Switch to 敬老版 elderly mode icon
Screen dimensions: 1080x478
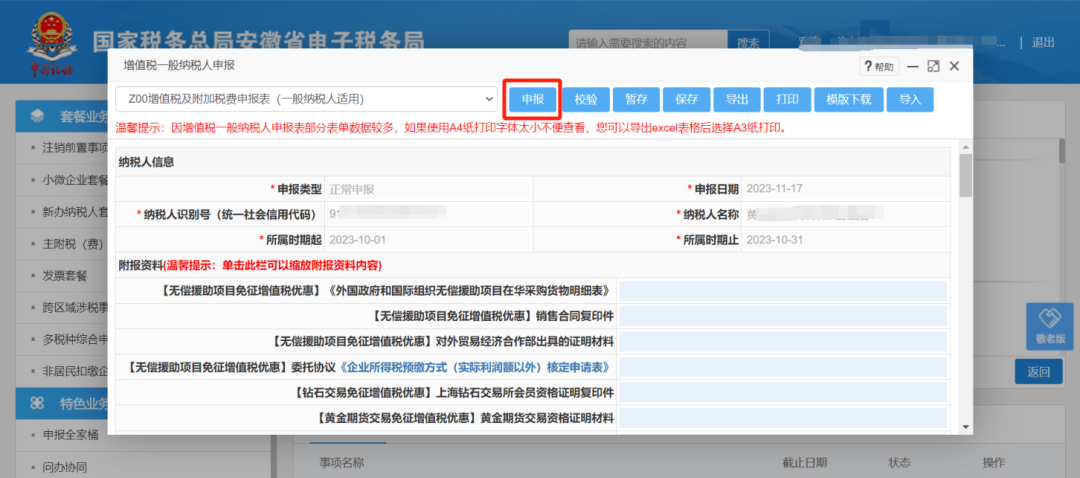pyautogui.click(x=1049, y=326)
